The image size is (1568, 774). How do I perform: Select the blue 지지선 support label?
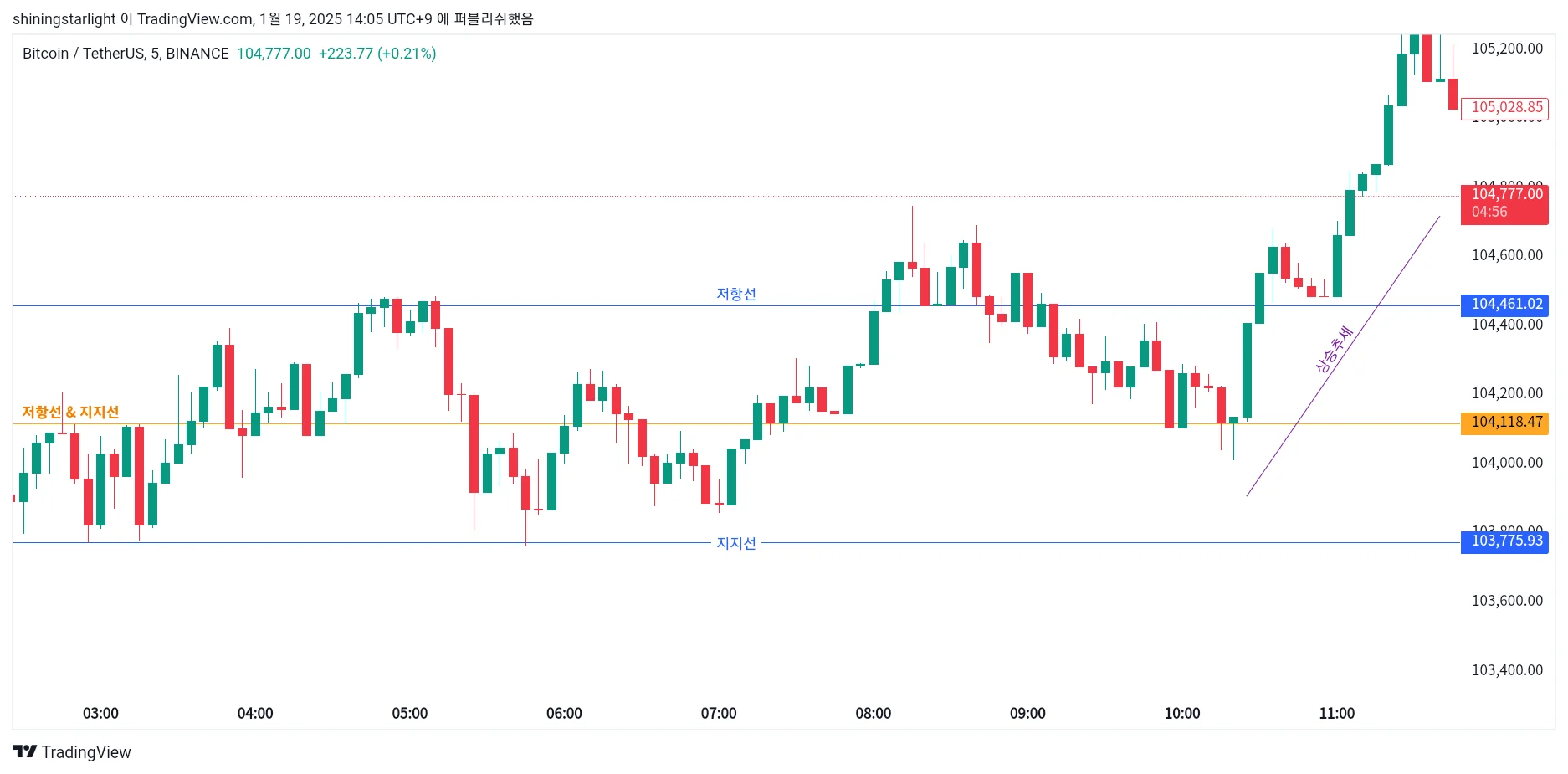click(735, 543)
